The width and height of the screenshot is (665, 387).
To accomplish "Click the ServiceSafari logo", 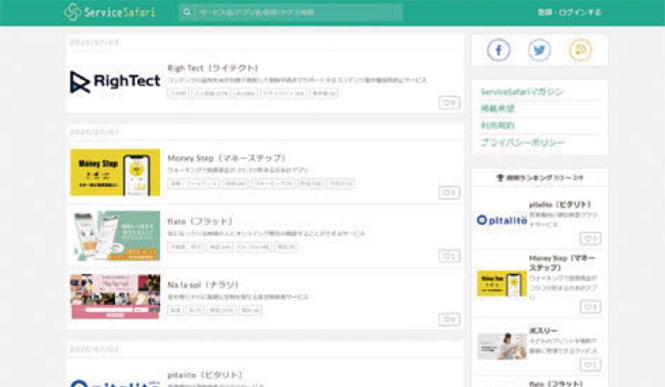I will click(110, 12).
